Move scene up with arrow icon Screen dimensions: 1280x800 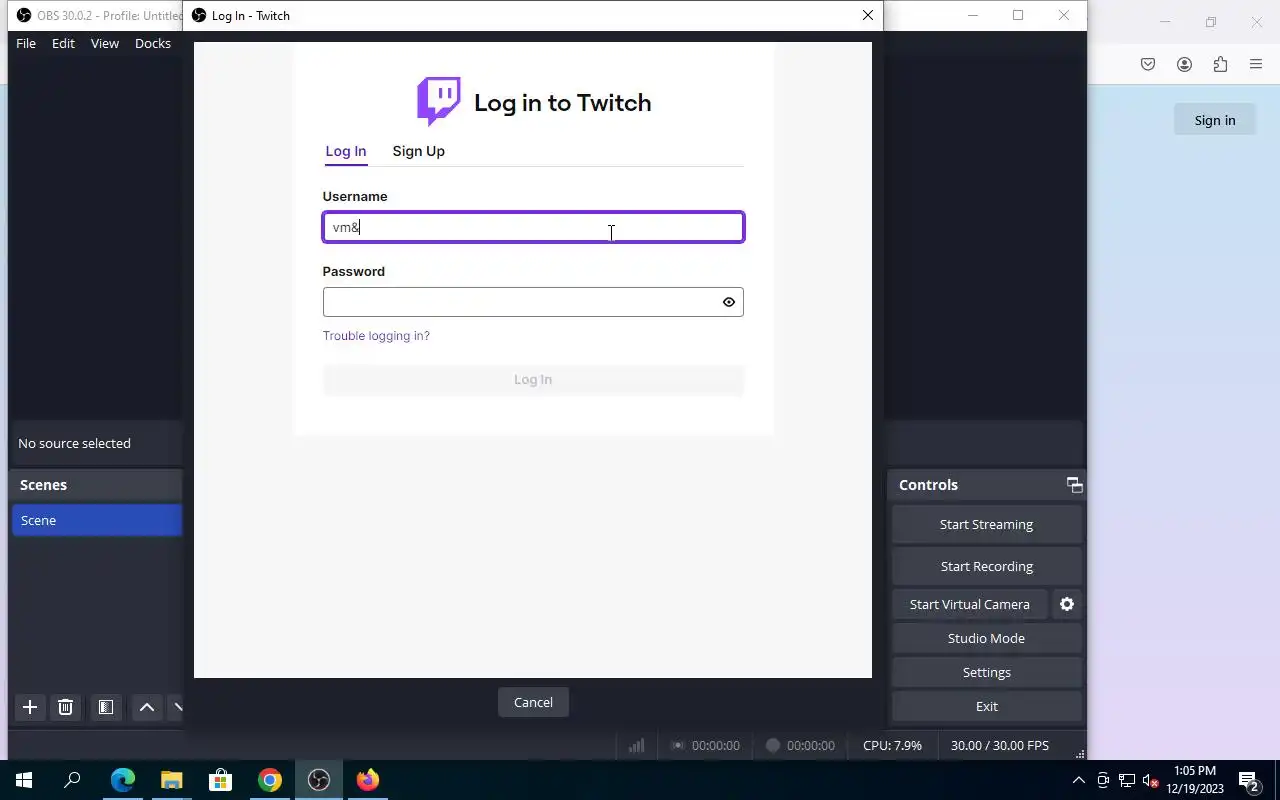pos(146,707)
